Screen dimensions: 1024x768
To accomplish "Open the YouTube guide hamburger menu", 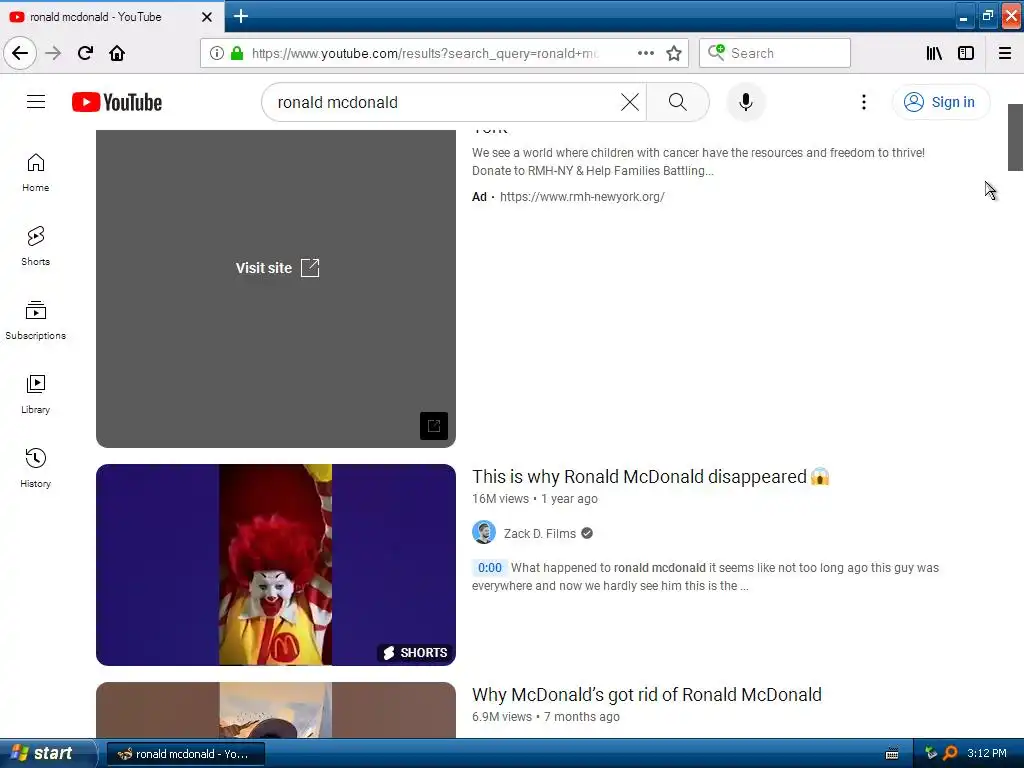I will pyautogui.click(x=36, y=102).
